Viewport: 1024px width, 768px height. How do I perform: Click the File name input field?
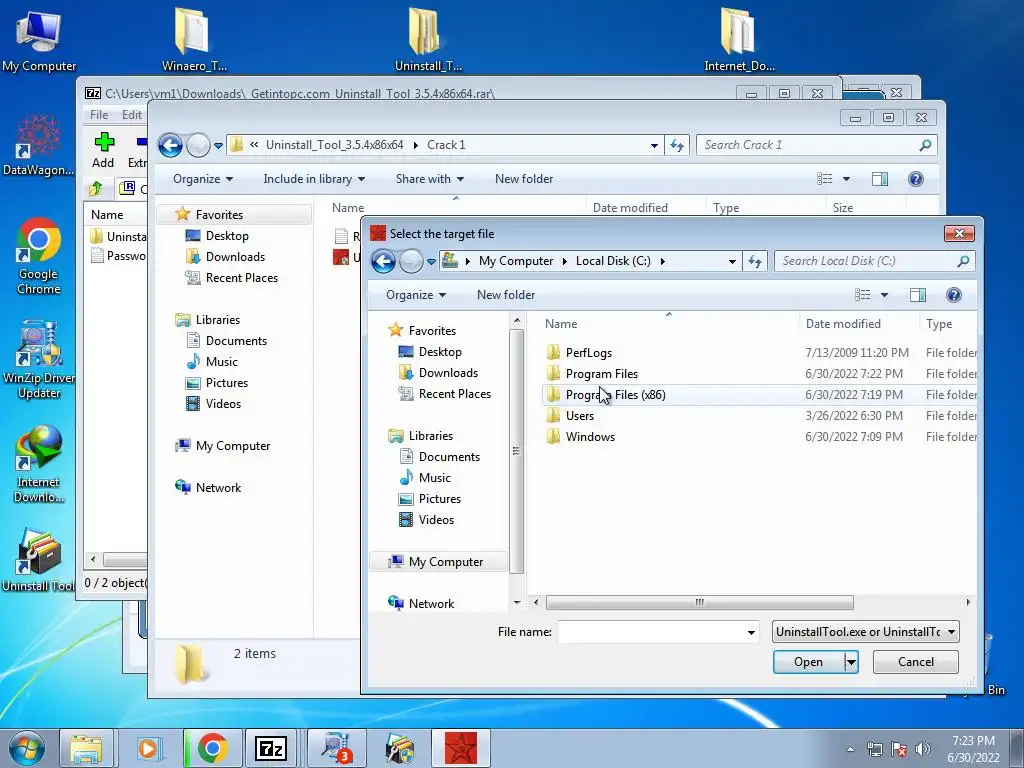click(651, 632)
